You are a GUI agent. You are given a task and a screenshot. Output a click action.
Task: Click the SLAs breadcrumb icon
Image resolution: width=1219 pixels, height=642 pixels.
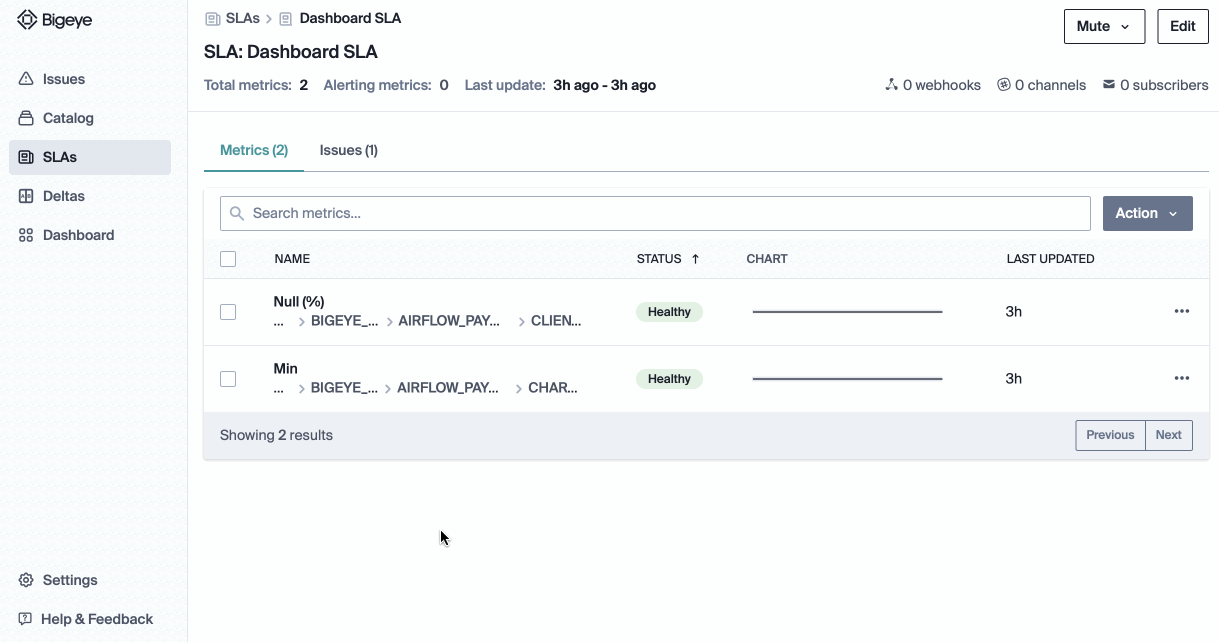(x=212, y=18)
